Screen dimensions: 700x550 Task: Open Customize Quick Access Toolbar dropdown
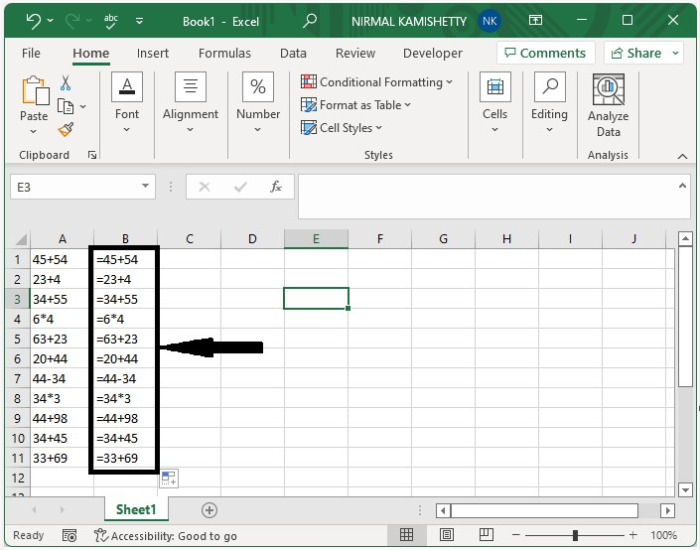139,21
